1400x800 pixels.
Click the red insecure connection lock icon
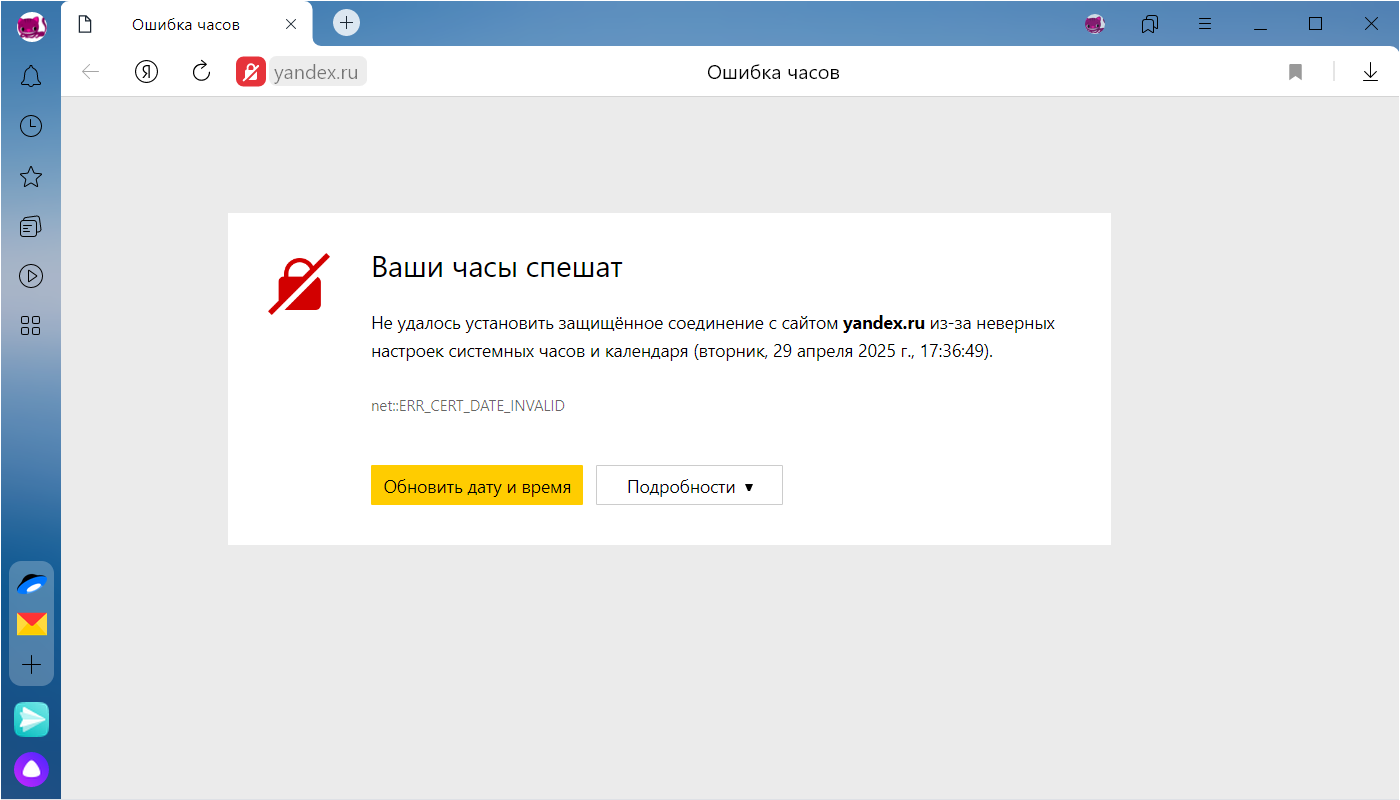point(251,72)
